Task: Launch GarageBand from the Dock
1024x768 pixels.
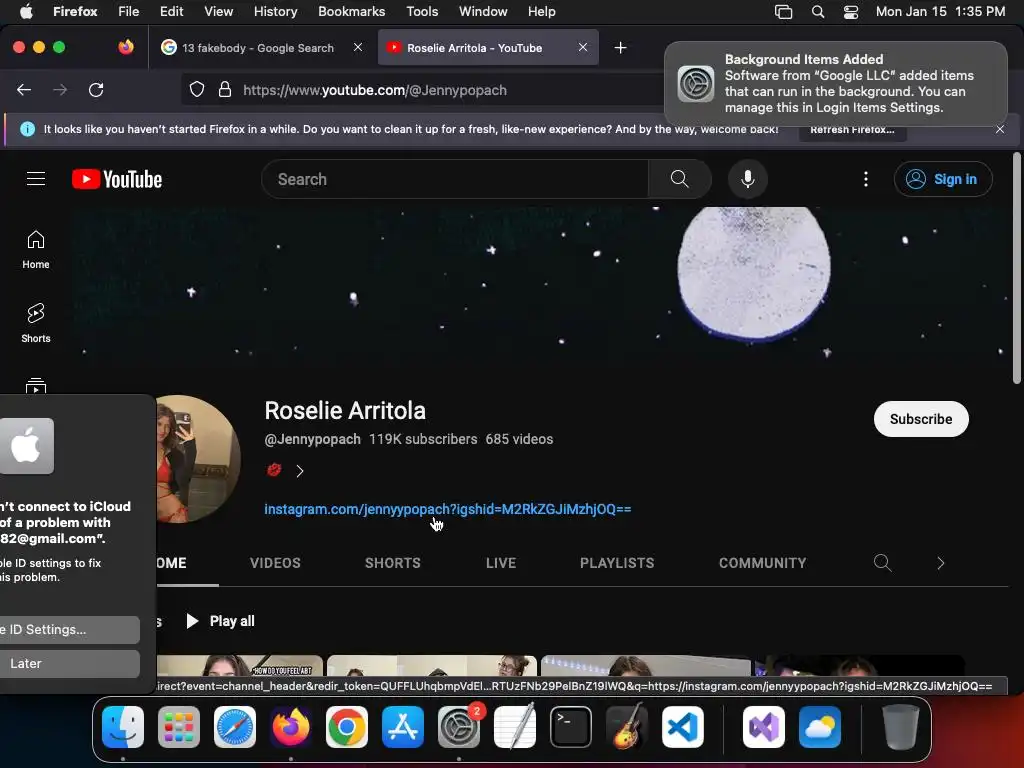Action: tap(627, 727)
